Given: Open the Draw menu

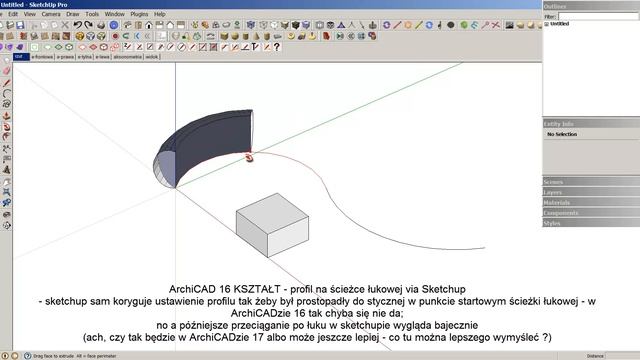Looking at the screenshot, I should [x=73, y=14].
